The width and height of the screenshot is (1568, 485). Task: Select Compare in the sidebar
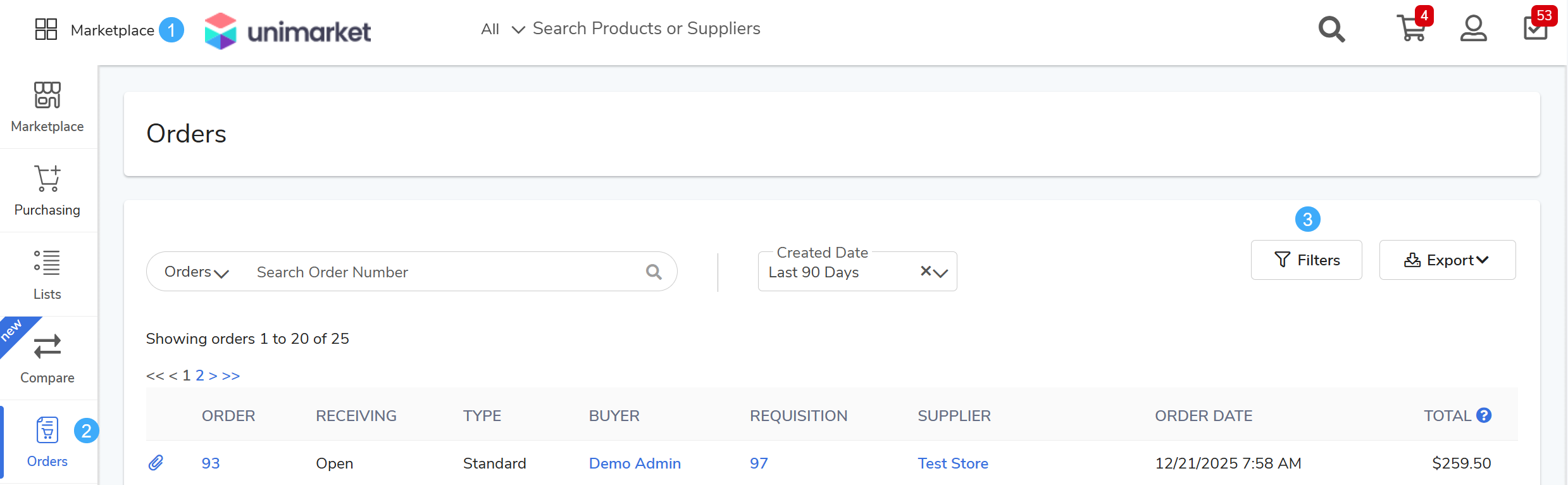(x=47, y=358)
